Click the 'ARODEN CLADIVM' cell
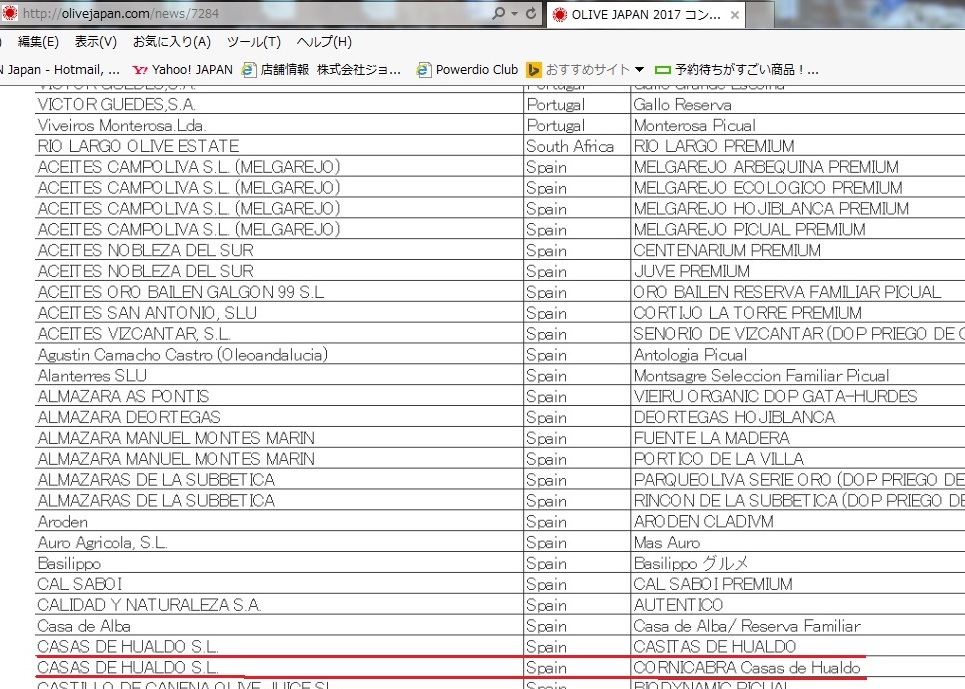This screenshot has height=689, width=965. tap(798, 522)
